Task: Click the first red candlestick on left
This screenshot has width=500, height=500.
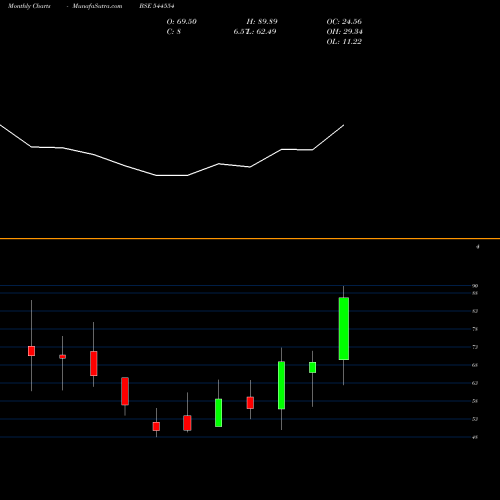Action: pyautogui.click(x=31, y=351)
